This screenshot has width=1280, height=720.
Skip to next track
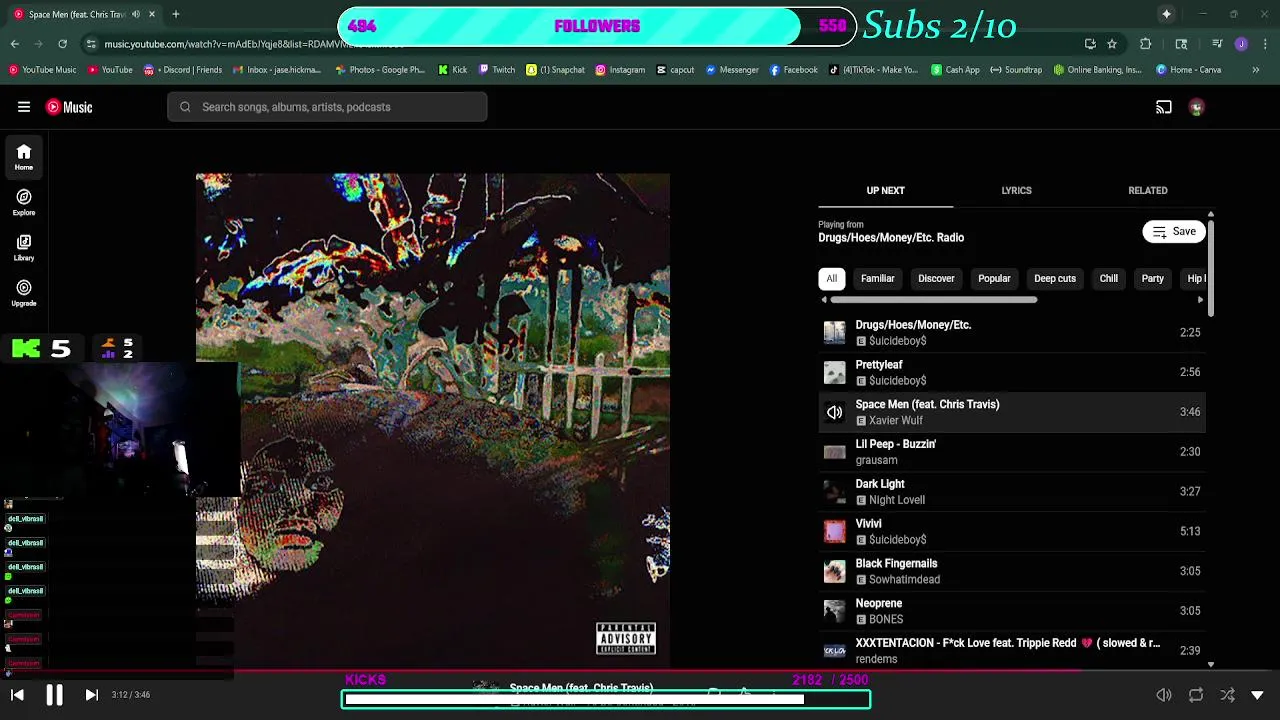[x=91, y=695]
